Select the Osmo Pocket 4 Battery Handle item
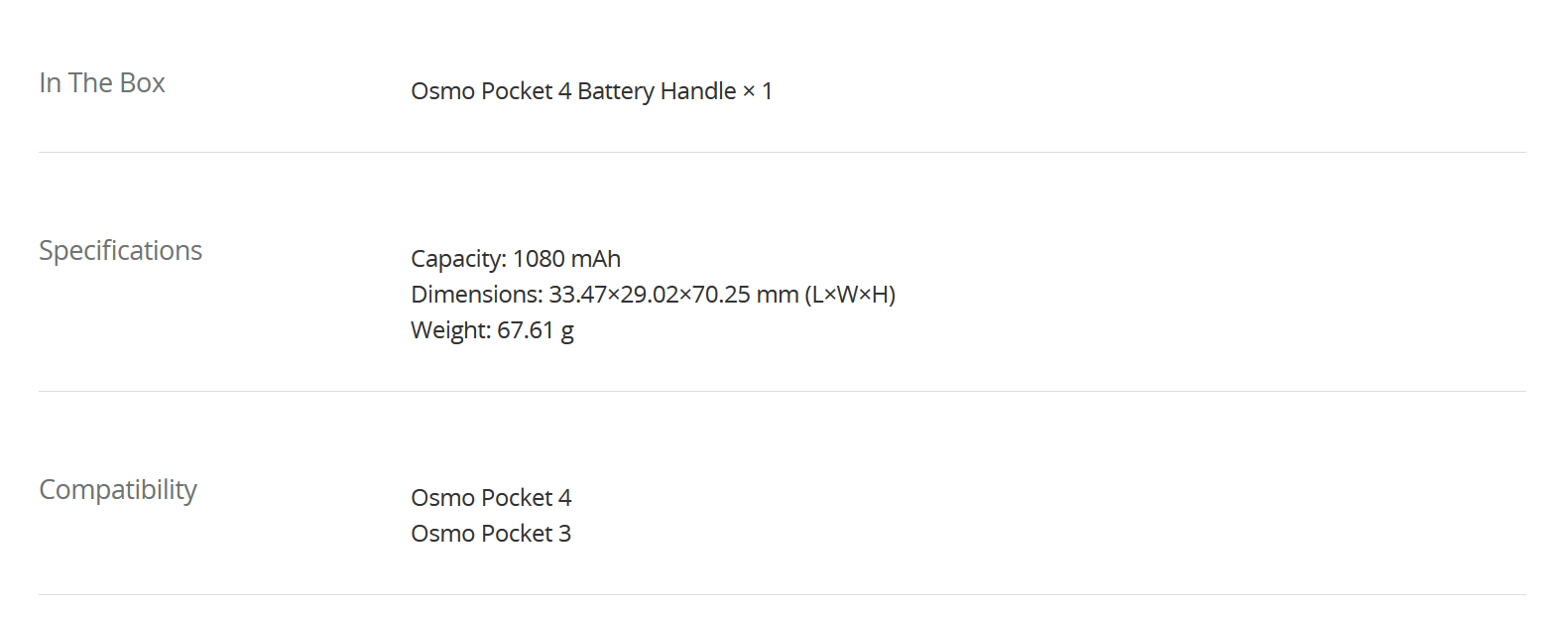The height and width of the screenshot is (623, 1568). pyautogui.click(x=573, y=91)
